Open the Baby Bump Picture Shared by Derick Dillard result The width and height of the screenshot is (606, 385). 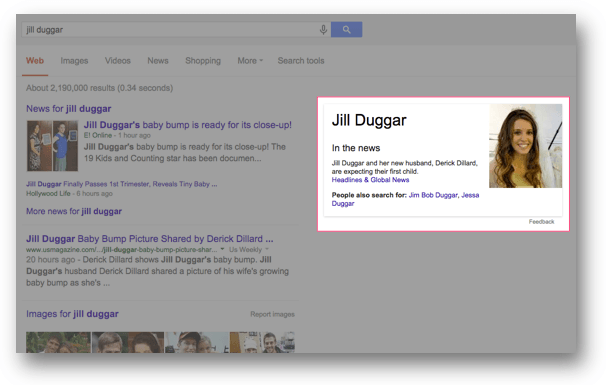click(x=150, y=238)
